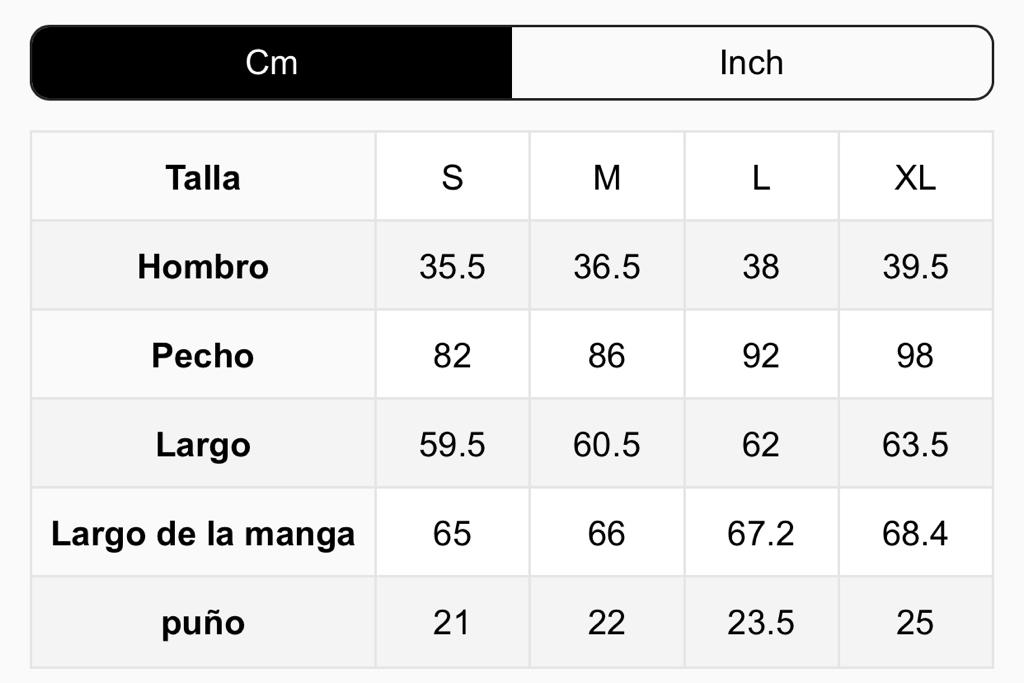
Task: Select the S size column header
Action: (x=452, y=178)
